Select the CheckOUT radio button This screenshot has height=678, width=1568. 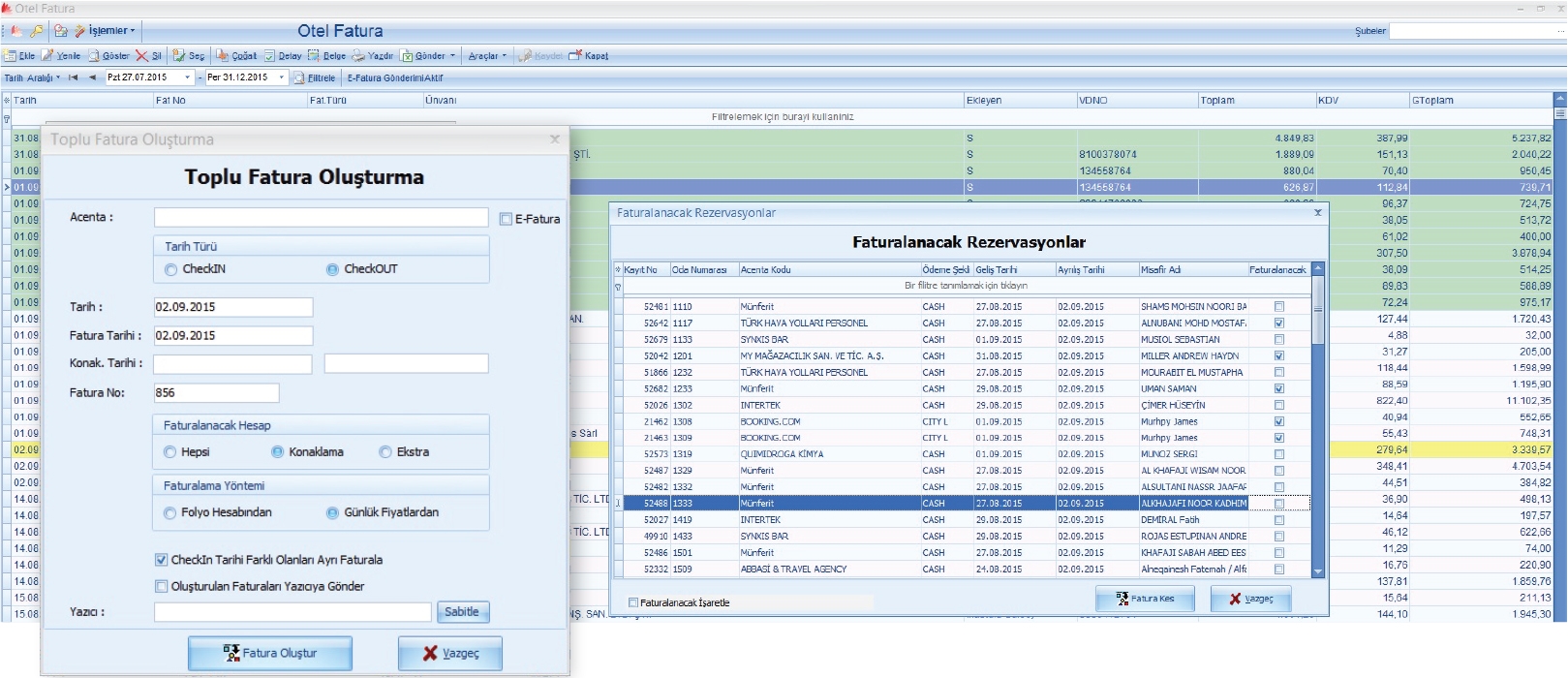332,269
